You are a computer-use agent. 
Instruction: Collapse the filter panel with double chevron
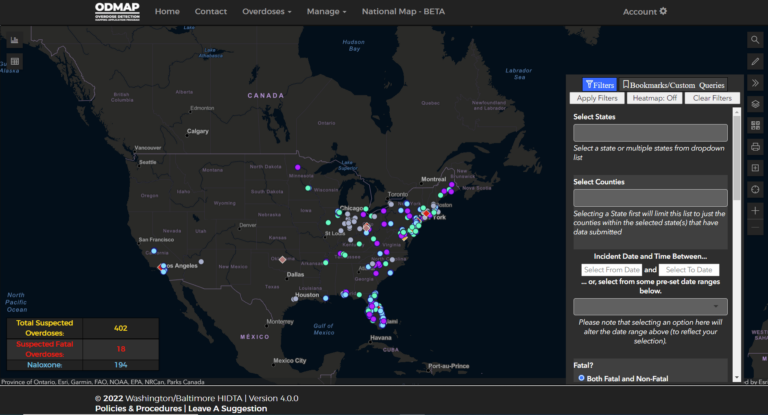click(755, 83)
